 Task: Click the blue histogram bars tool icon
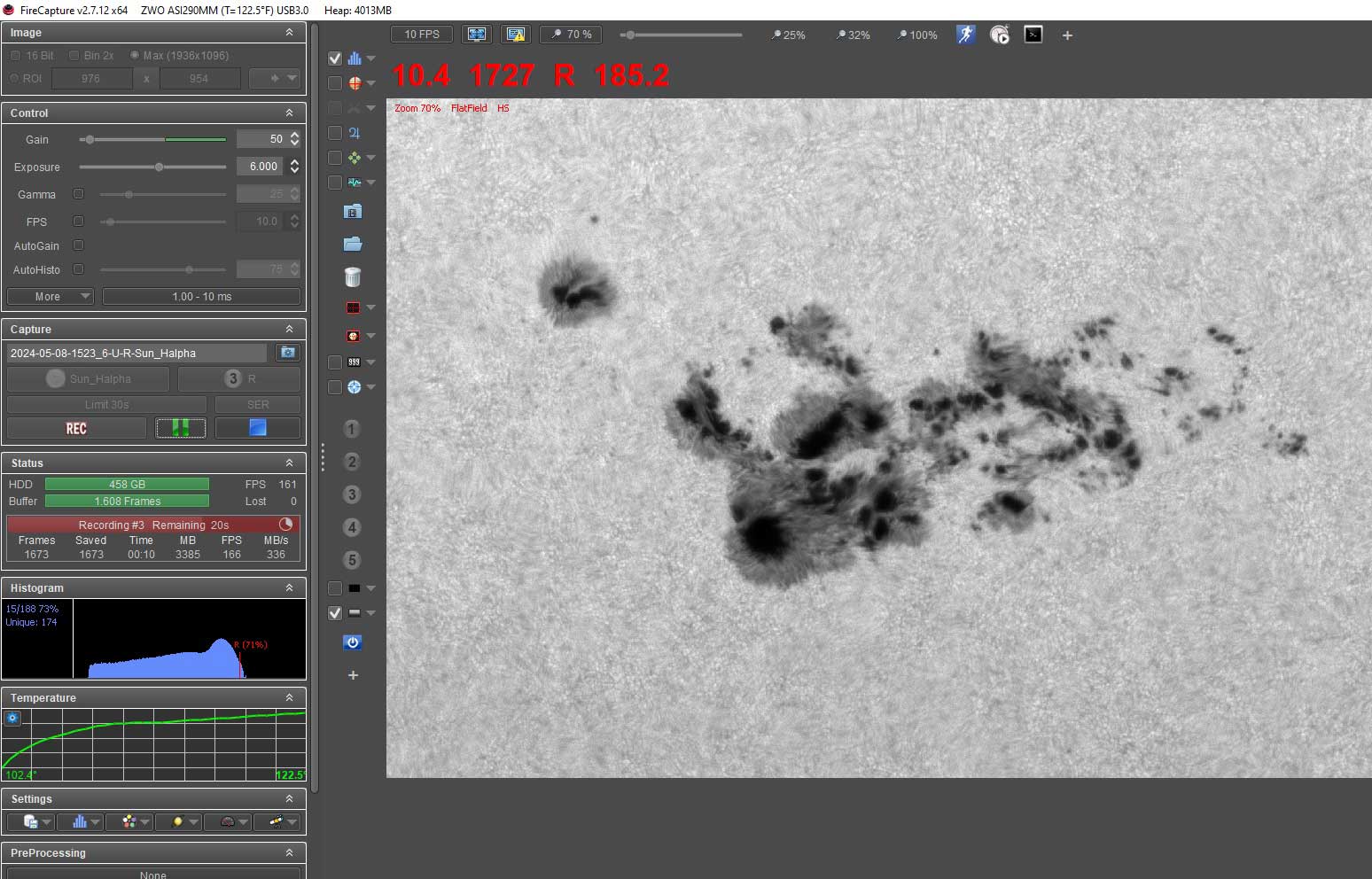coord(355,58)
